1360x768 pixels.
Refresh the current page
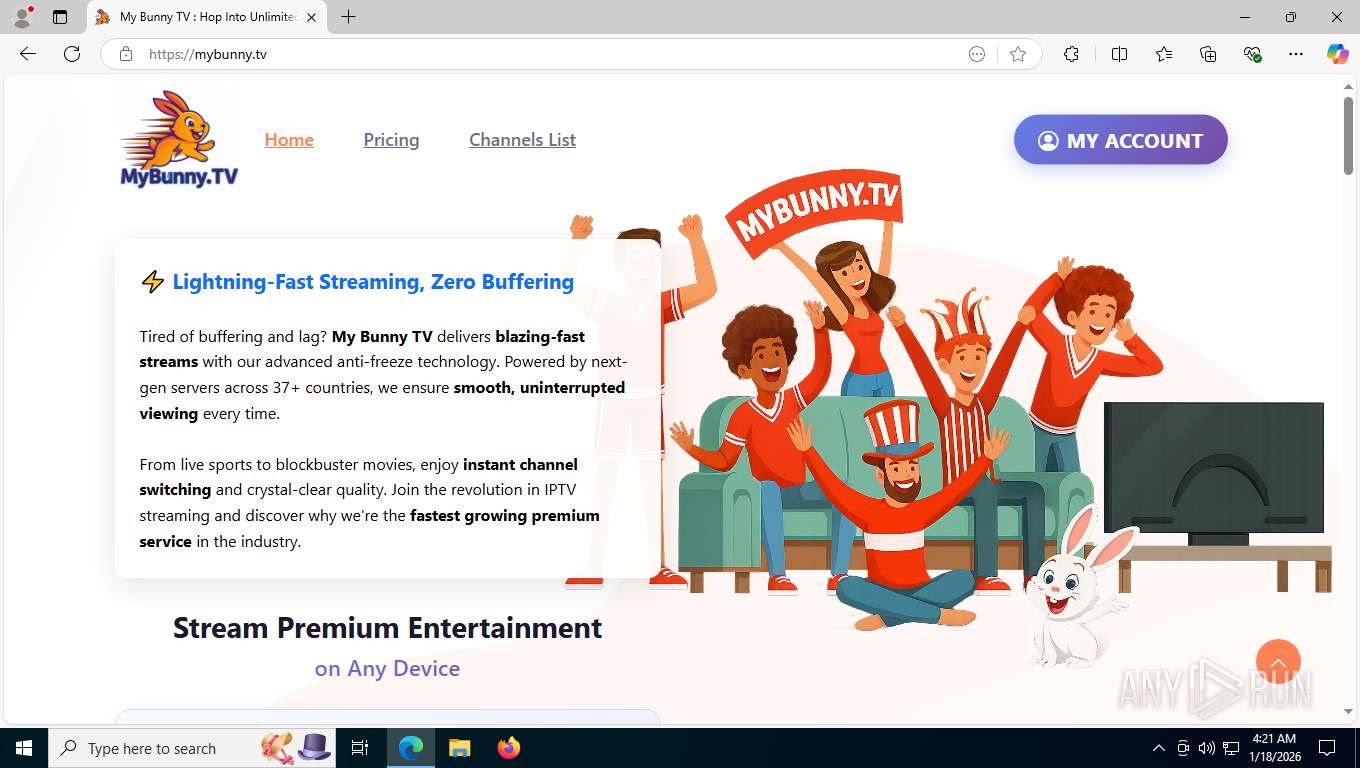(x=72, y=54)
